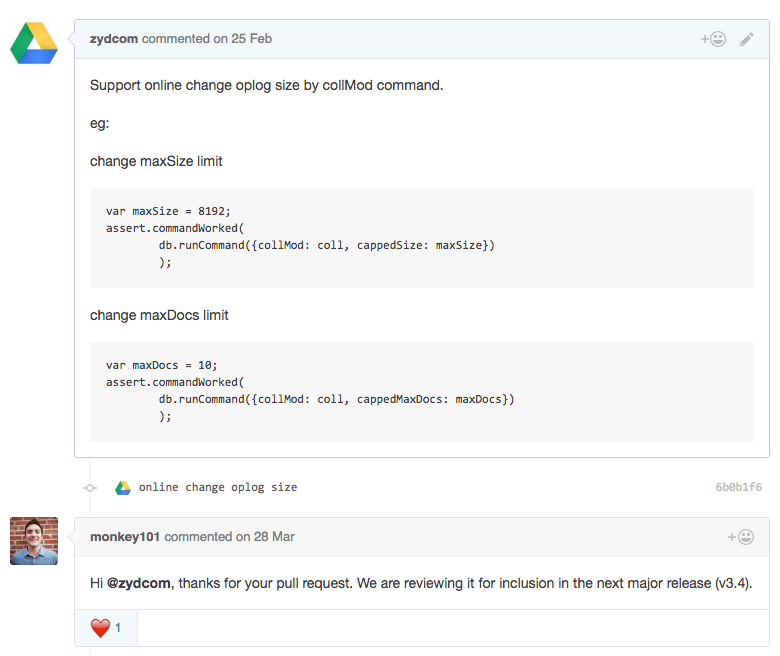Click the "change maxSize limit" text
Viewport: 780px width, 656px height.
coord(156,161)
